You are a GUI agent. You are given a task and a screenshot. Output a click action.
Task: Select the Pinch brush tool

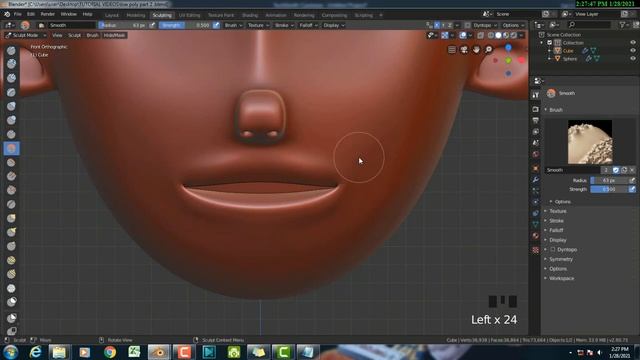click(11, 204)
